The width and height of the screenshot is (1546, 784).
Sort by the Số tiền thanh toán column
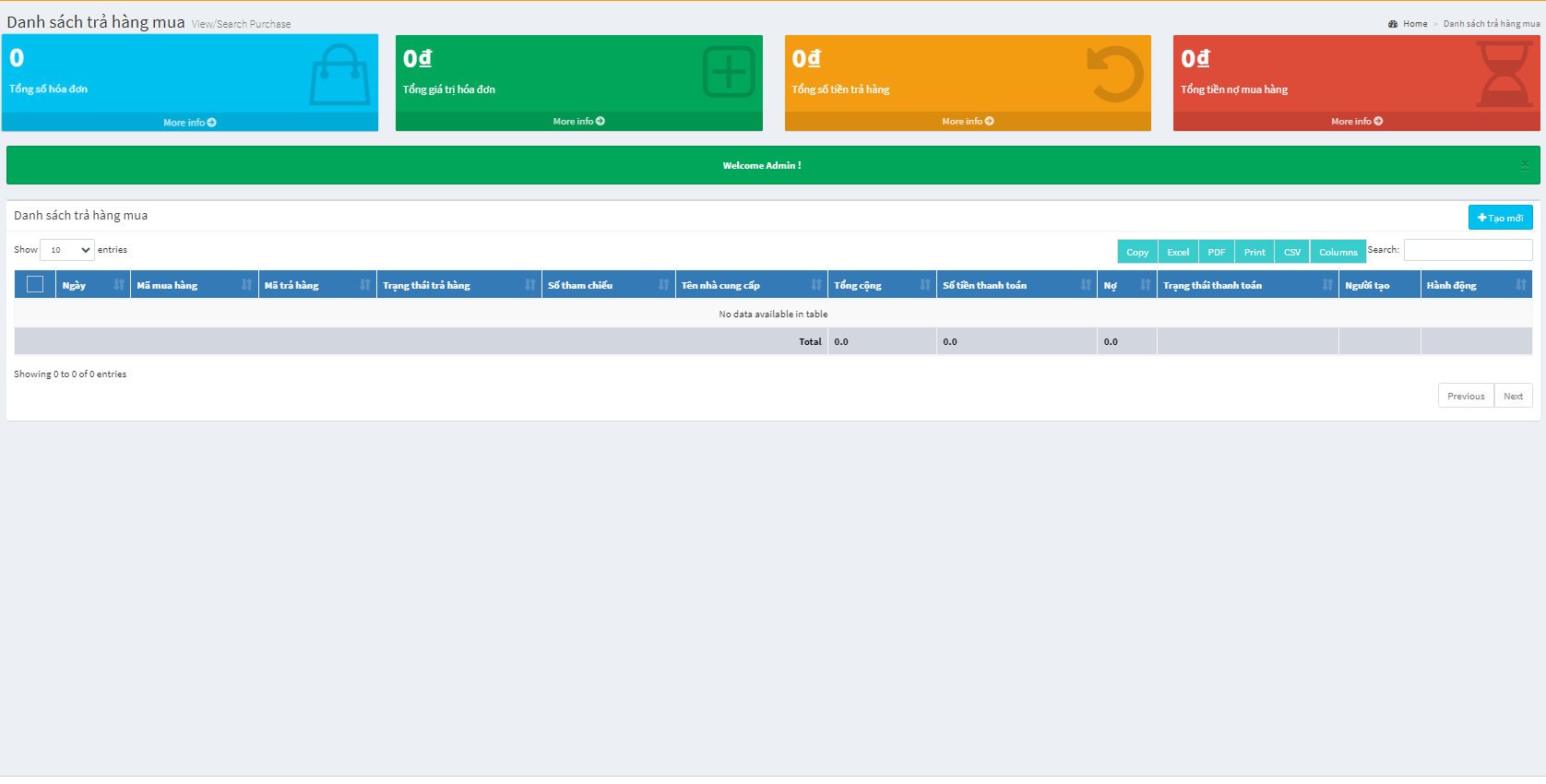click(x=1017, y=285)
